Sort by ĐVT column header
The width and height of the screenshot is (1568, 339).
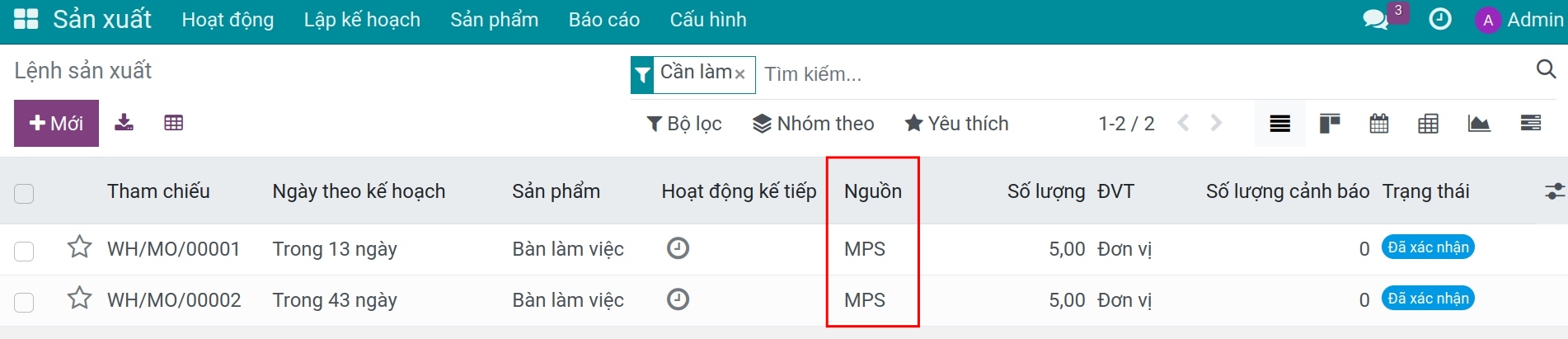click(1115, 191)
